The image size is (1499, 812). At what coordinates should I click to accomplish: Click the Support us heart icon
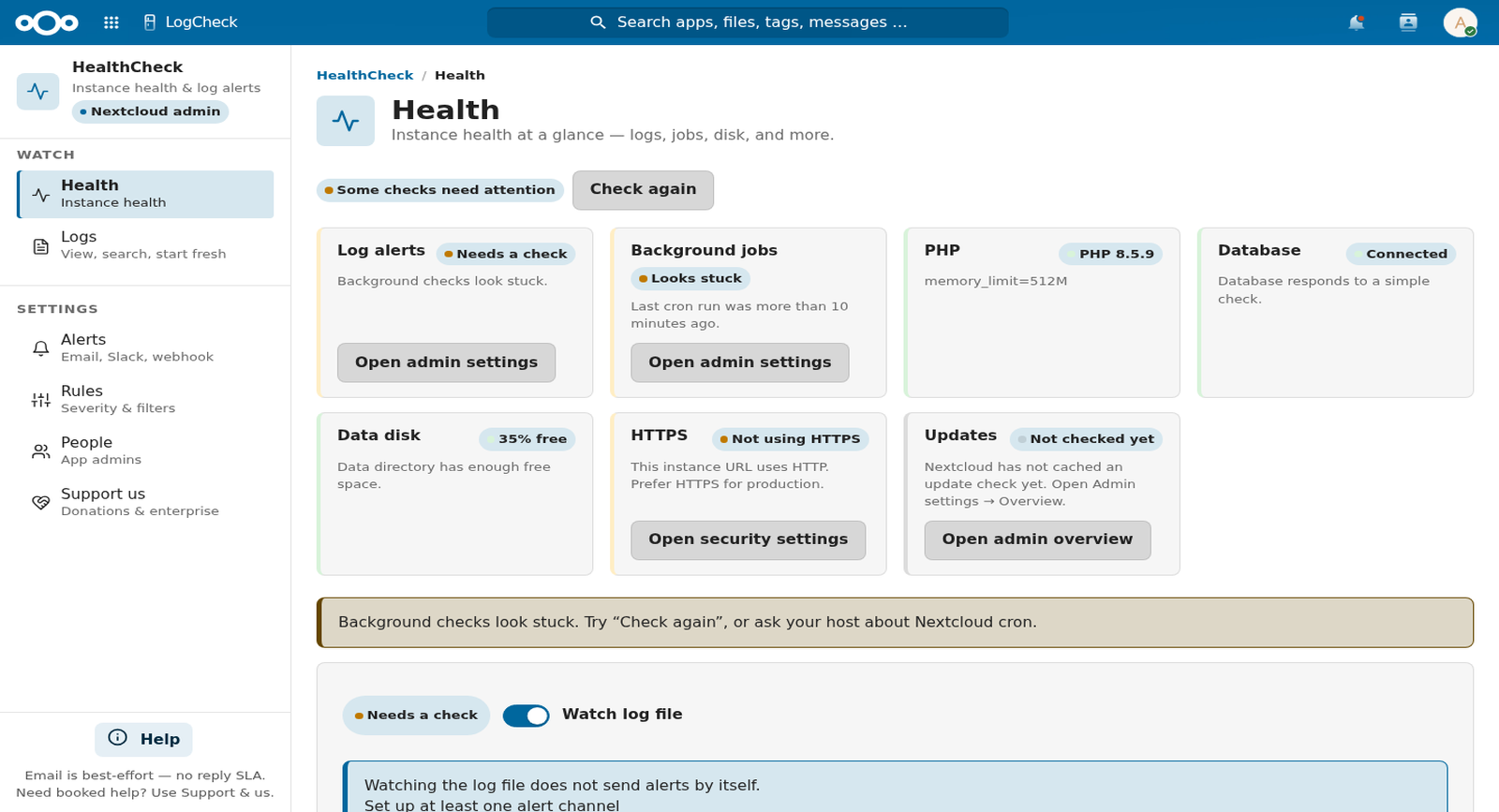(x=41, y=503)
